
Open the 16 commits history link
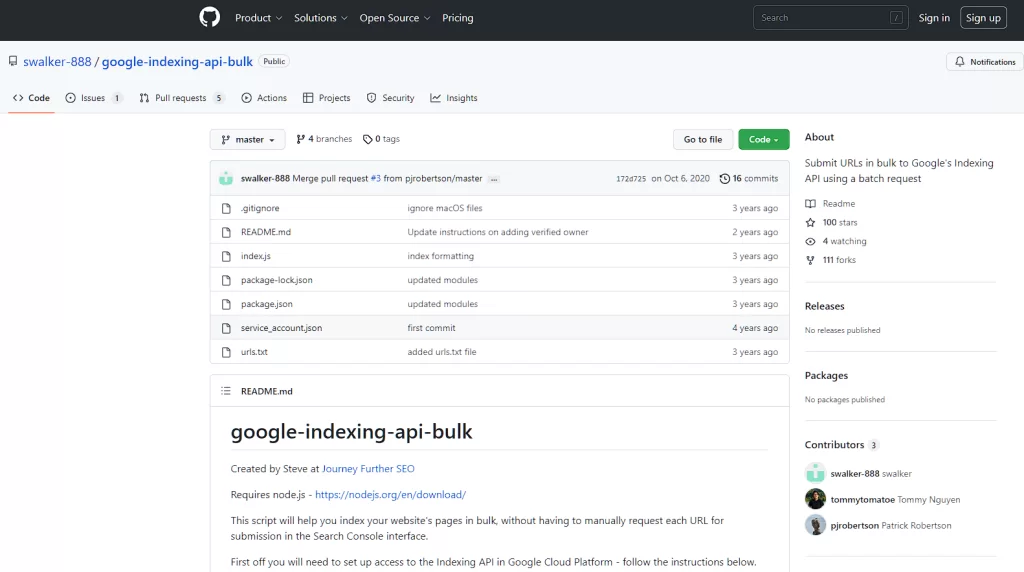click(x=749, y=178)
